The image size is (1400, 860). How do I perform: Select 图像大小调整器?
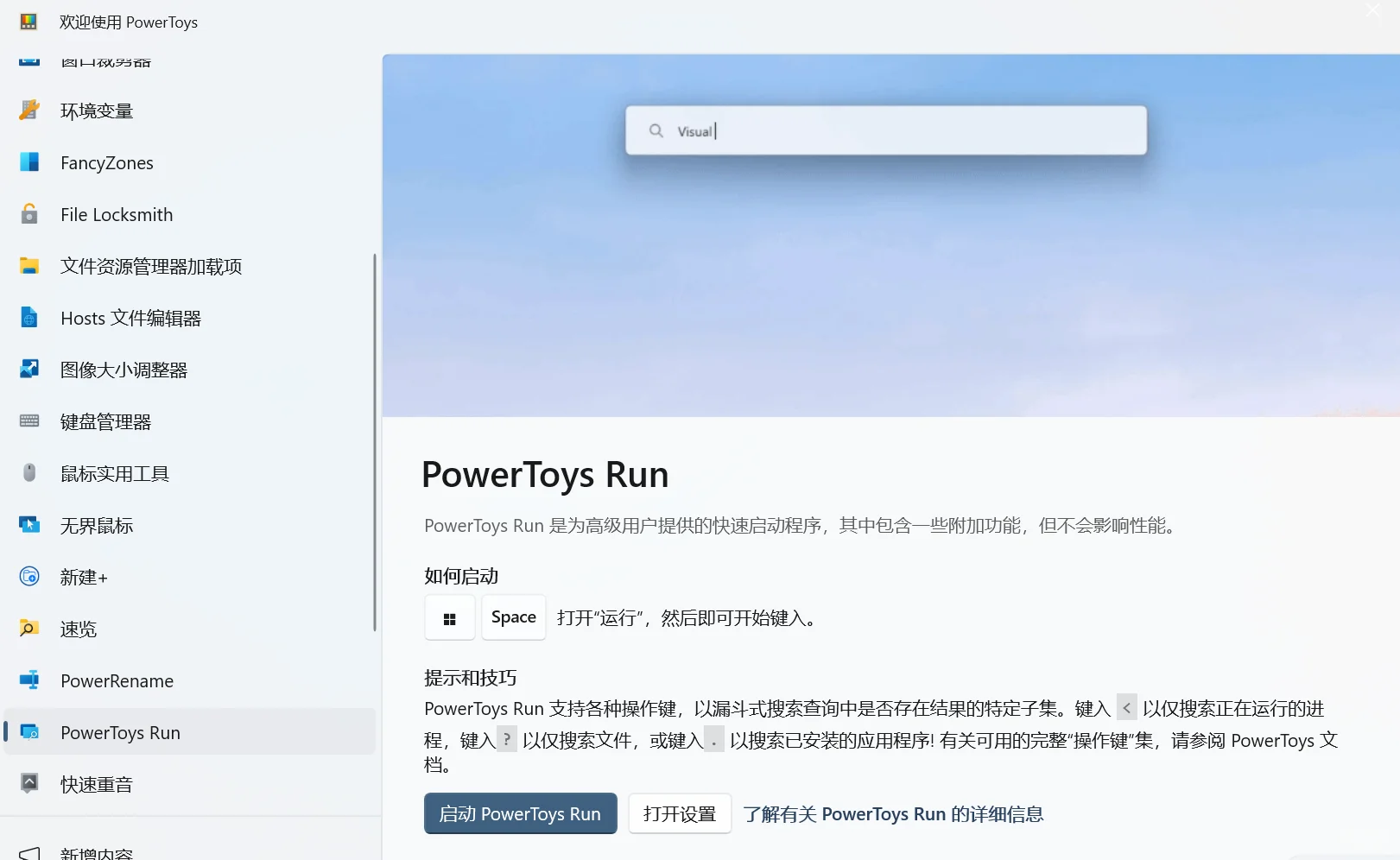[x=123, y=370]
